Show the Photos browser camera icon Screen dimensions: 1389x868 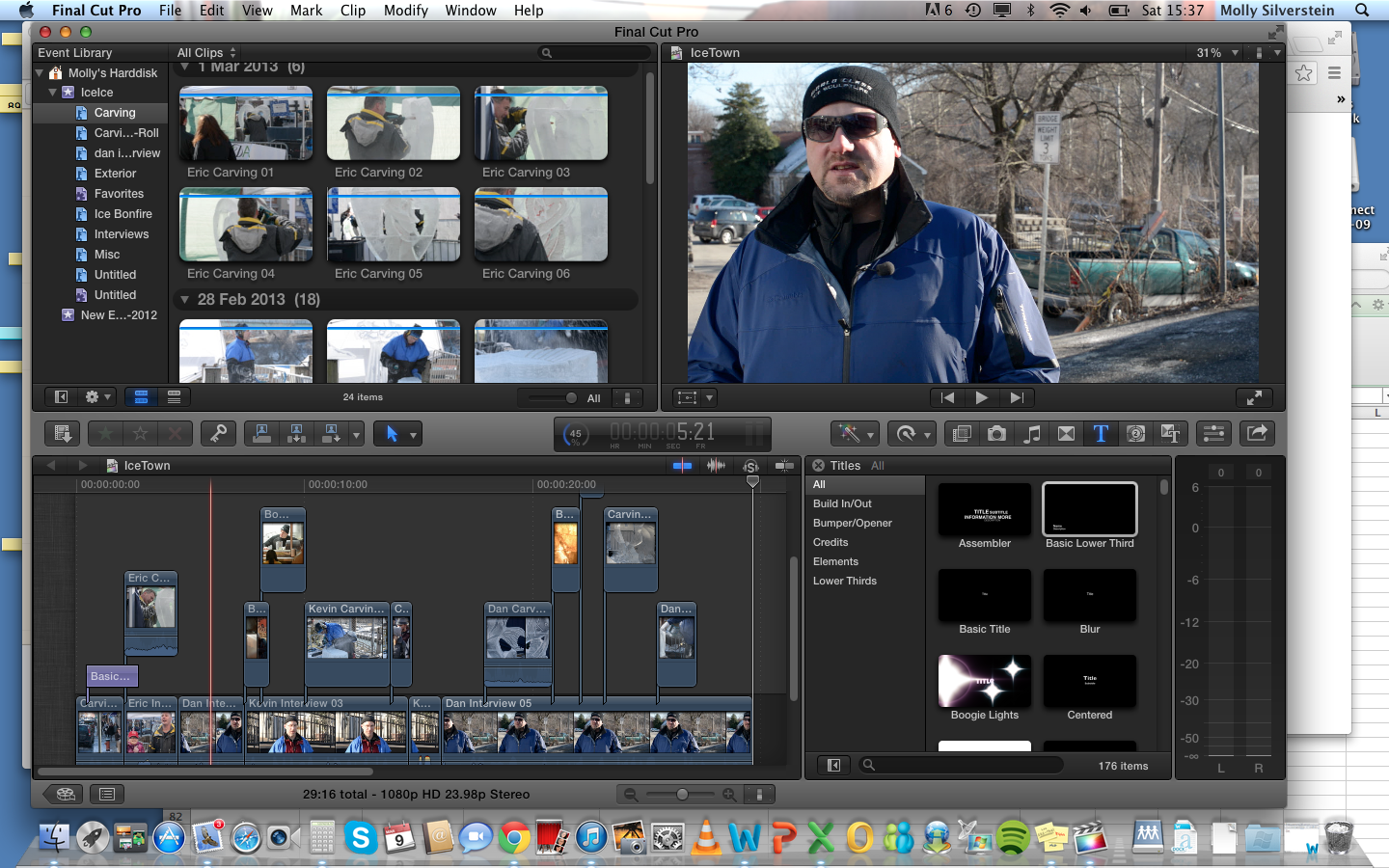coord(996,434)
